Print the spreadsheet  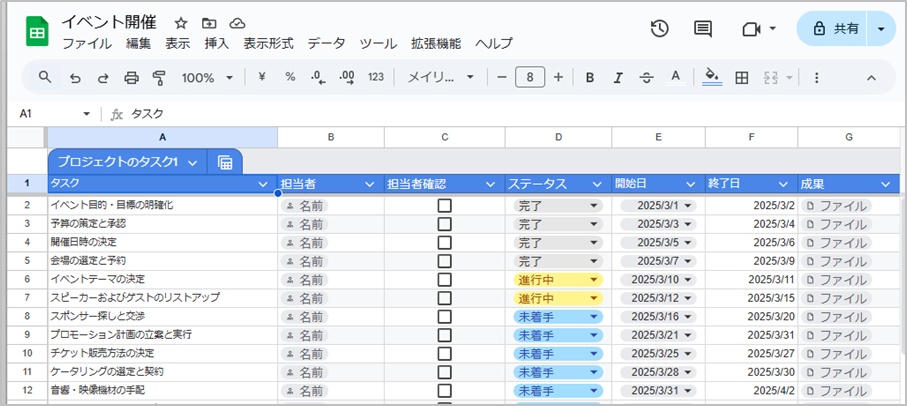pyautogui.click(x=131, y=77)
